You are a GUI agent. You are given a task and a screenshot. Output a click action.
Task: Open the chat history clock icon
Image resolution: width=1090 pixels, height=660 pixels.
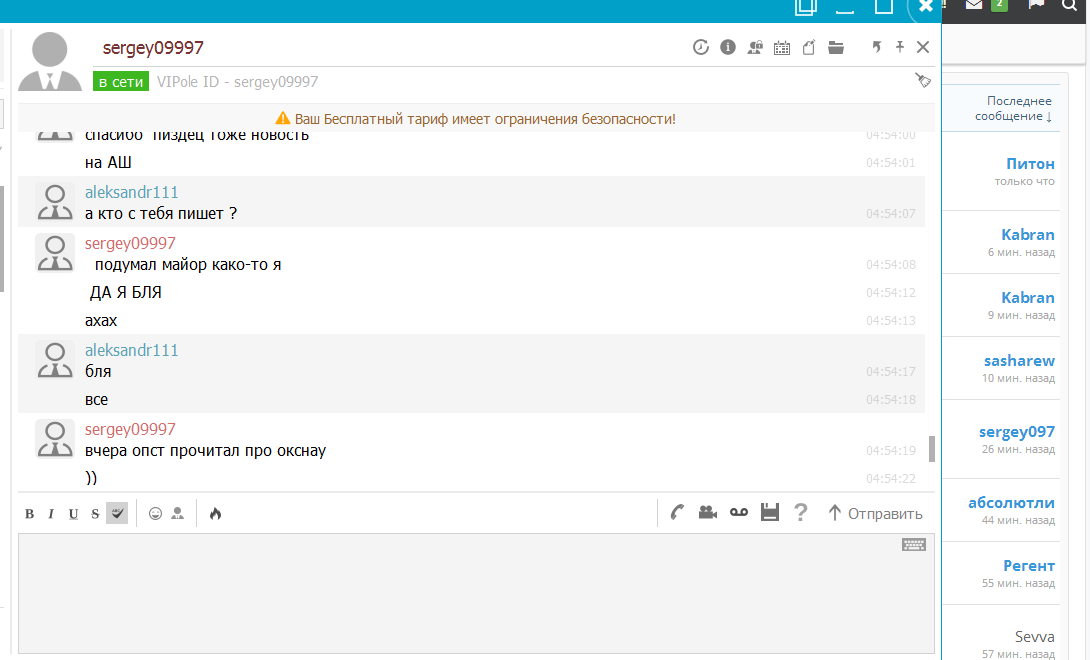[701, 47]
